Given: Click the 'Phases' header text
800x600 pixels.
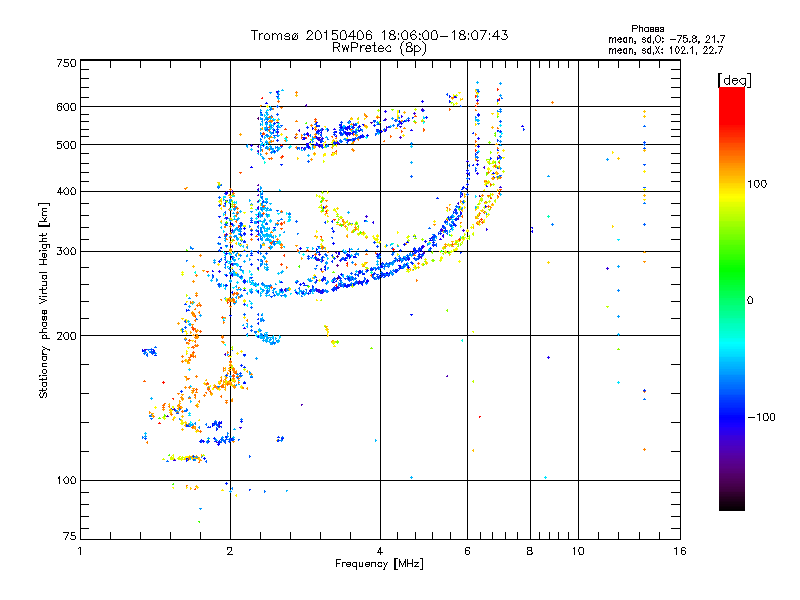Looking at the screenshot, I should point(647,29).
